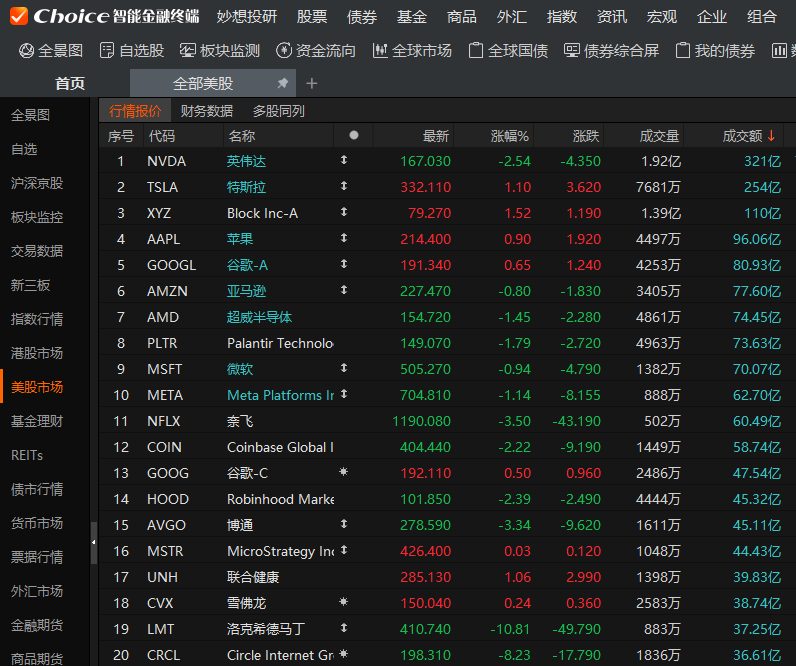Viewport: 796px width, 666px height.
Task: Click XYZ row up-down arrow marker
Action: pyautogui.click(x=344, y=212)
